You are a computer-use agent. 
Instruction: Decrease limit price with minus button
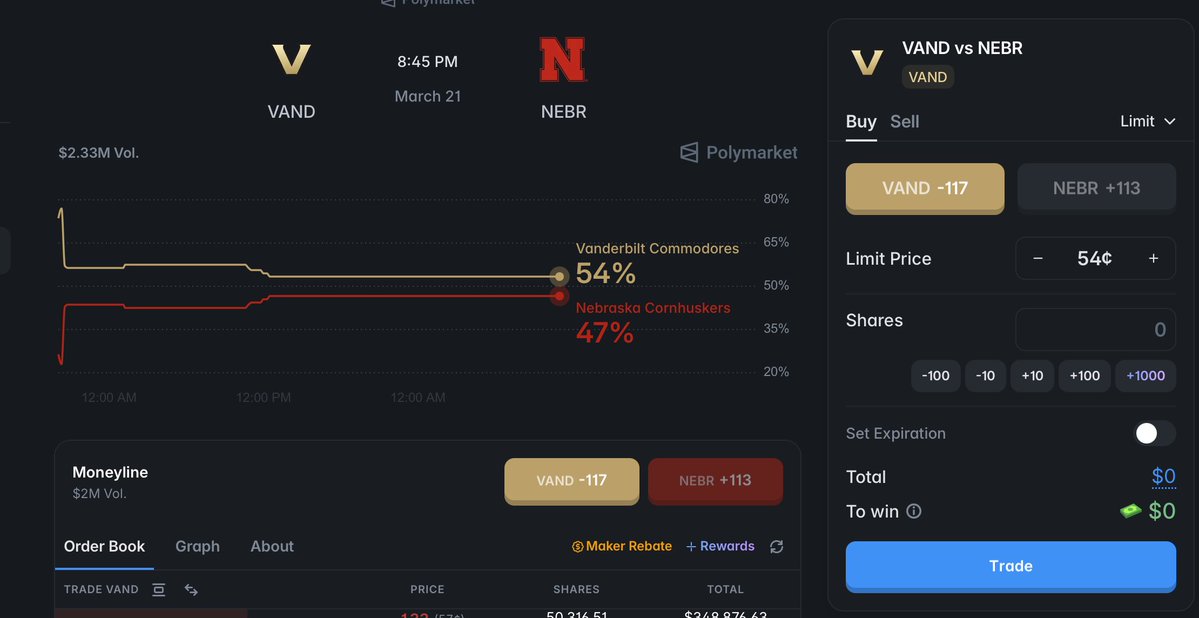click(1038, 258)
